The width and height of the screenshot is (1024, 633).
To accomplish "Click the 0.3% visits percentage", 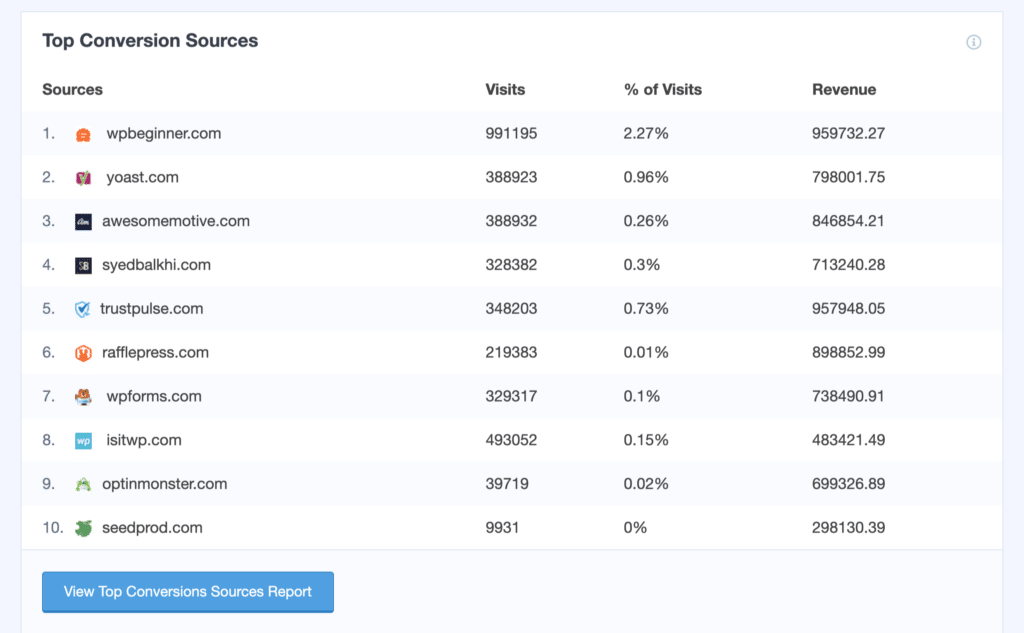I will [641, 265].
